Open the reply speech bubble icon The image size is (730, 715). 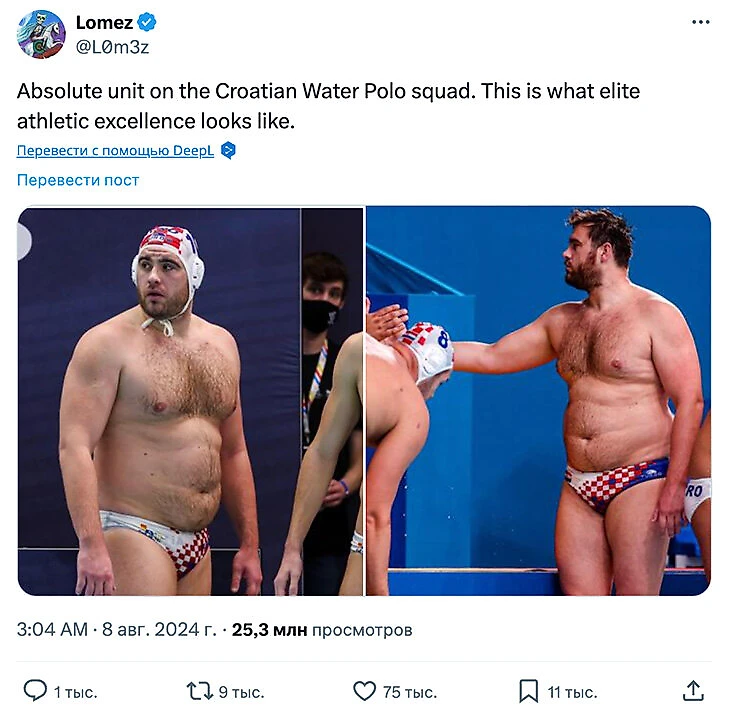36,691
